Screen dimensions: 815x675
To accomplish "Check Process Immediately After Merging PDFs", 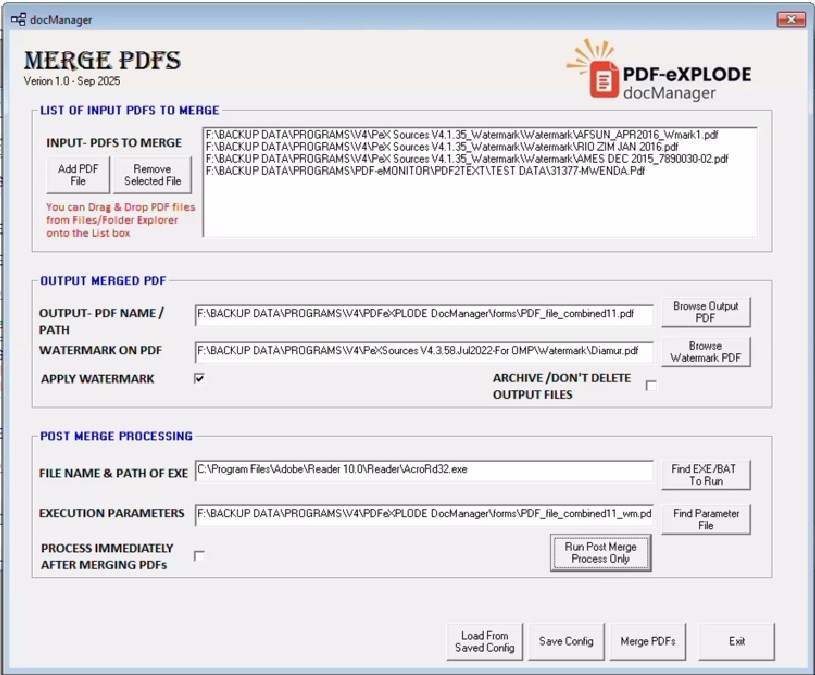I will click(x=200, y=555).
